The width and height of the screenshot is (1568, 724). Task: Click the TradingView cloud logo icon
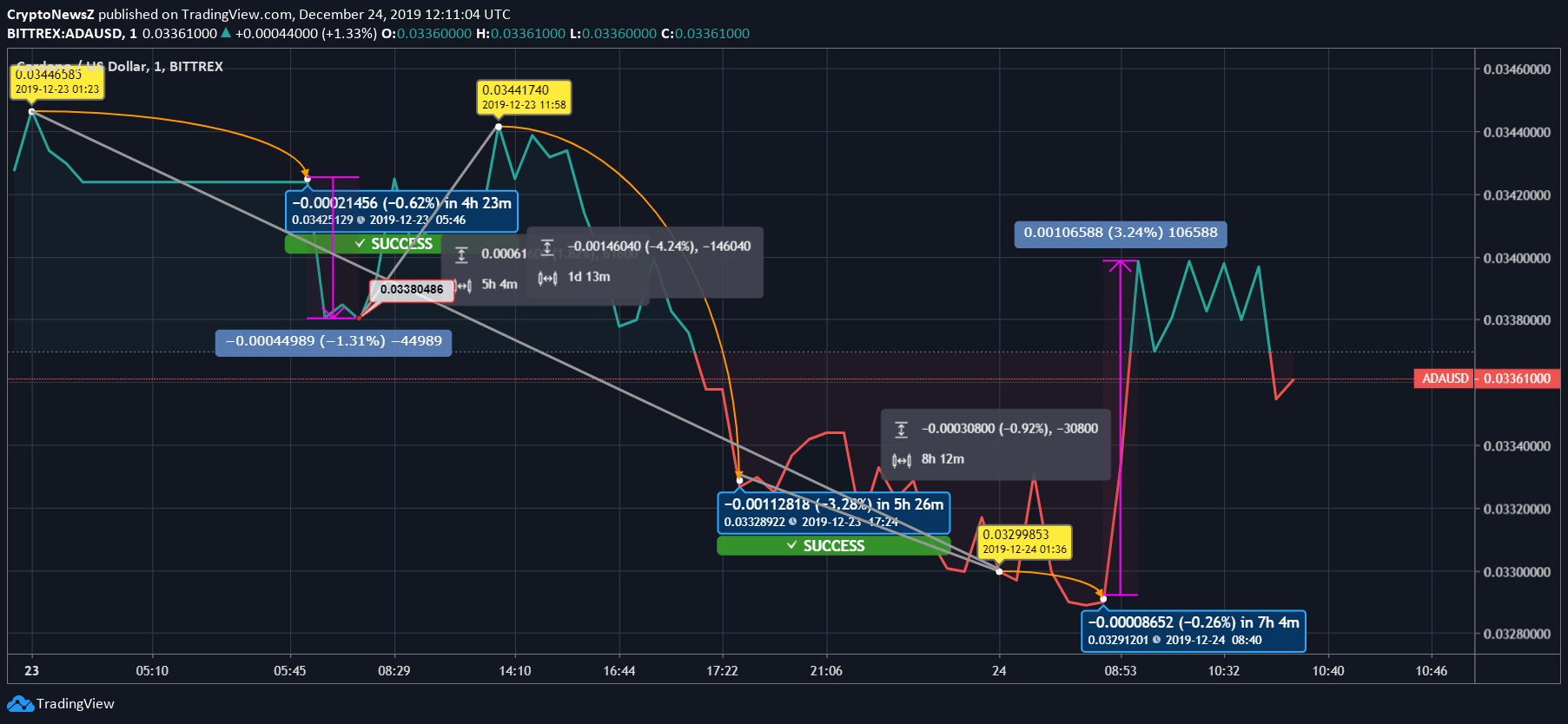tap(20, 704)
